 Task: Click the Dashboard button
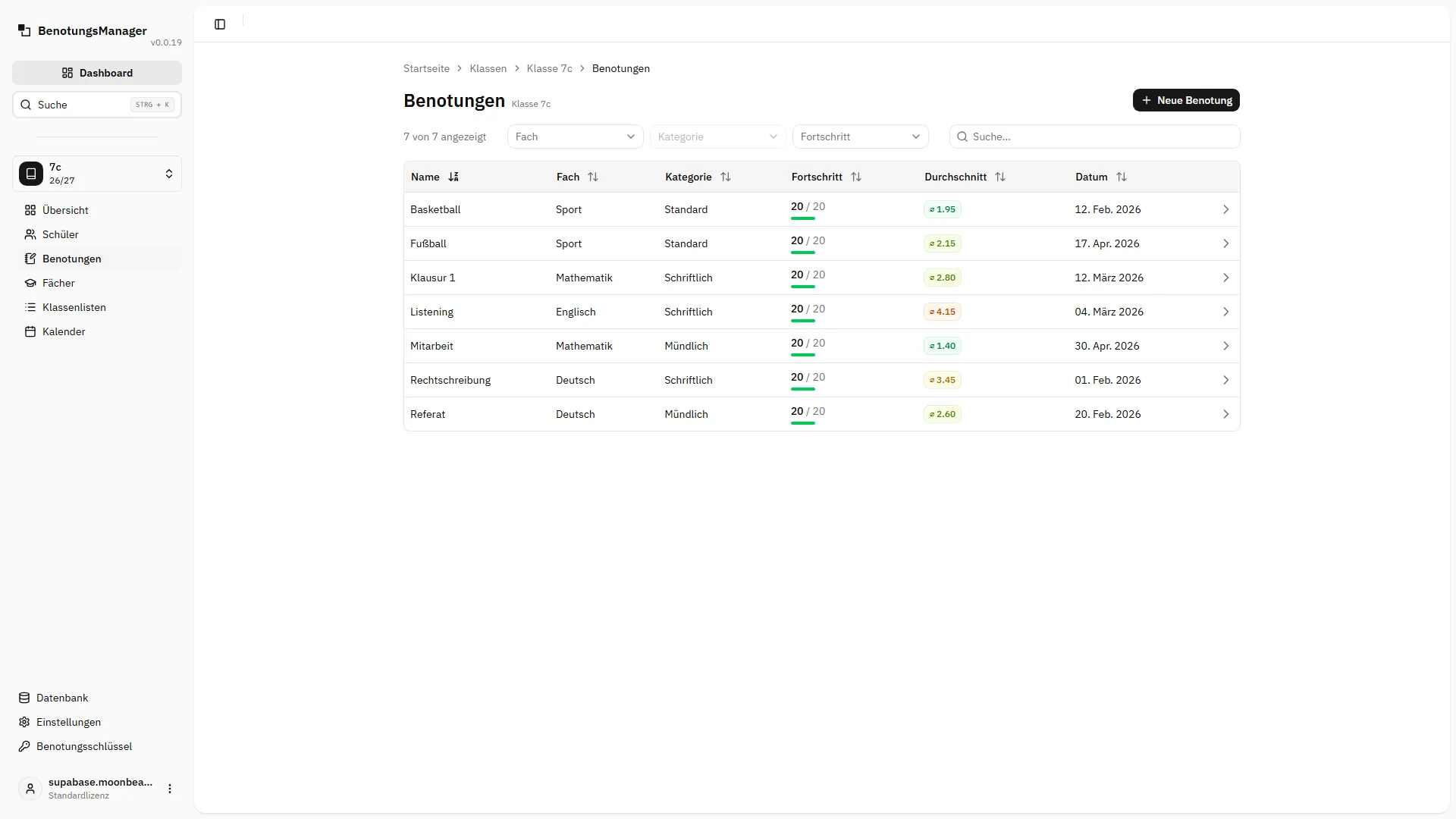coord(97,73)
